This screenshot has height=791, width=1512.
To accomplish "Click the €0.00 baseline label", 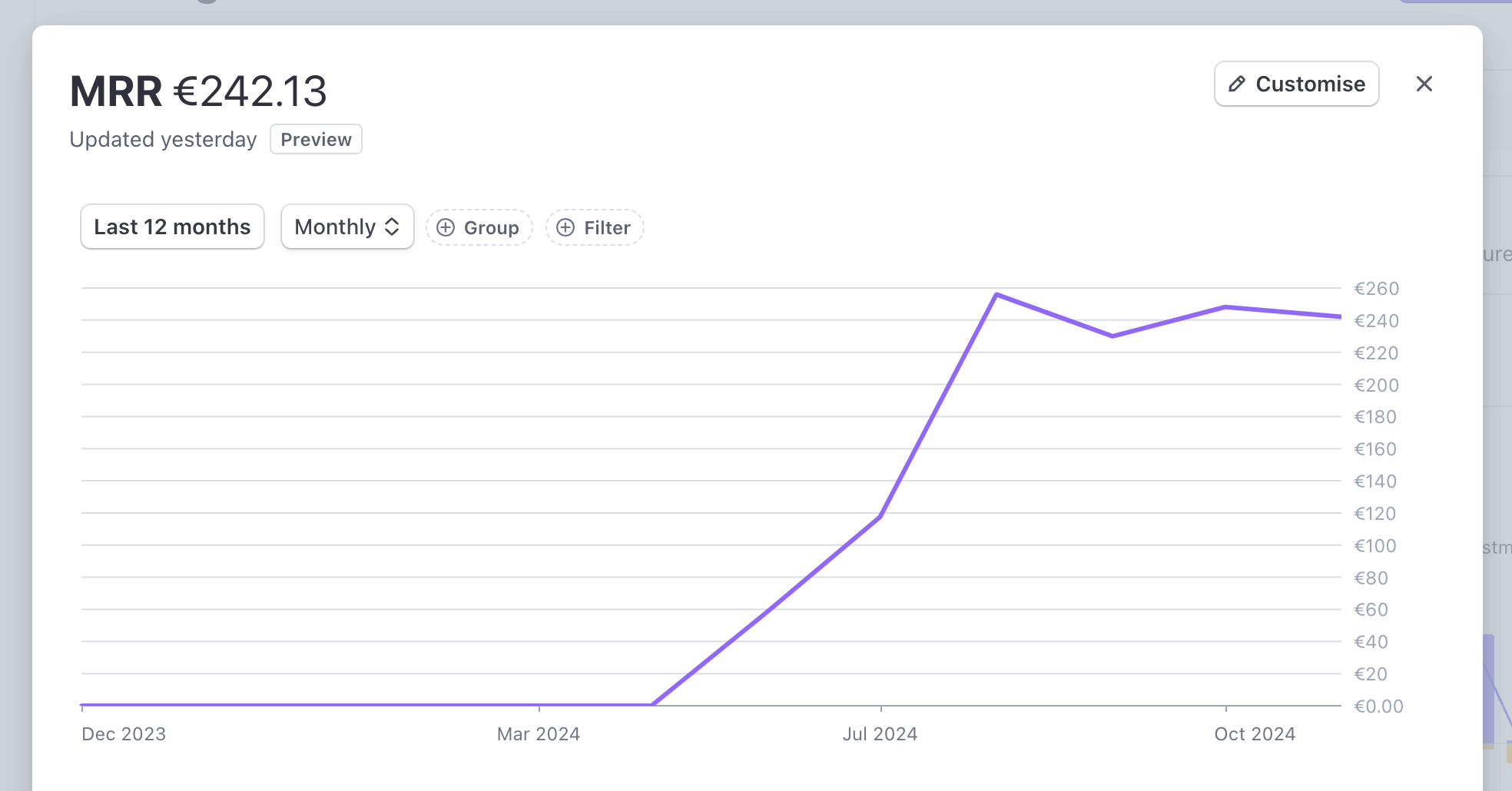I will point(1379,706).
